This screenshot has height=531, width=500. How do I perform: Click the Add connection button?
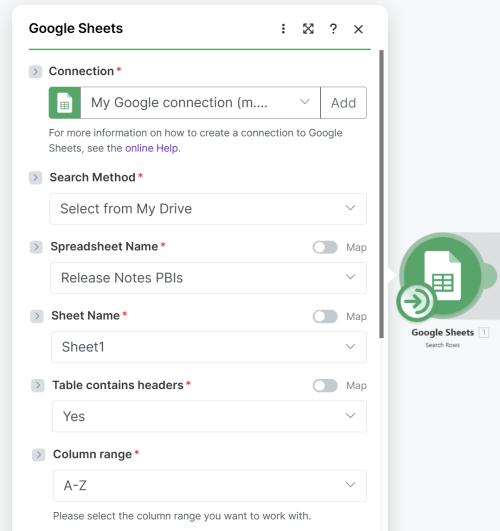(343, 103)
